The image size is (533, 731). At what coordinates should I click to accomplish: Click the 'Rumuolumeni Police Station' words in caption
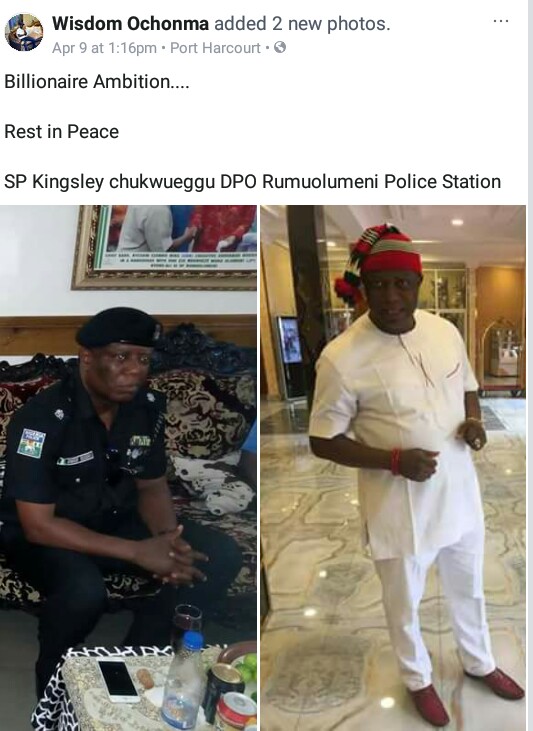coord(381,181)
